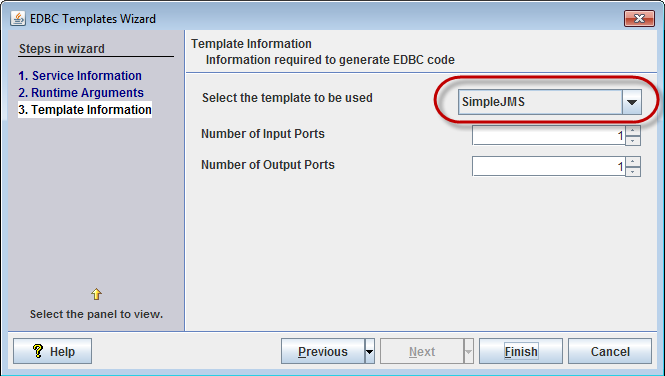This screenshot has width=665, height=376.
Task: Go to Service Information step
Action: (x=80, y=75)
